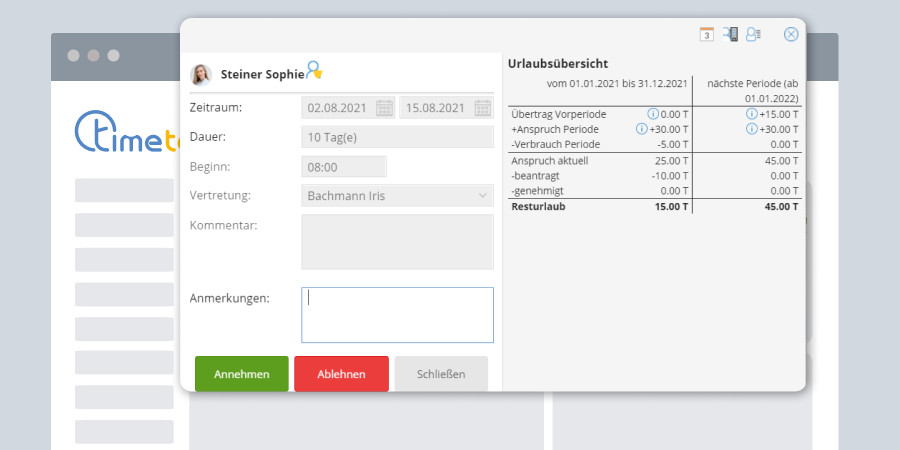This screenshot has width=900, height=450.
Task: Click the user badge icon beside Steiner Sophie
Action: 314,70
